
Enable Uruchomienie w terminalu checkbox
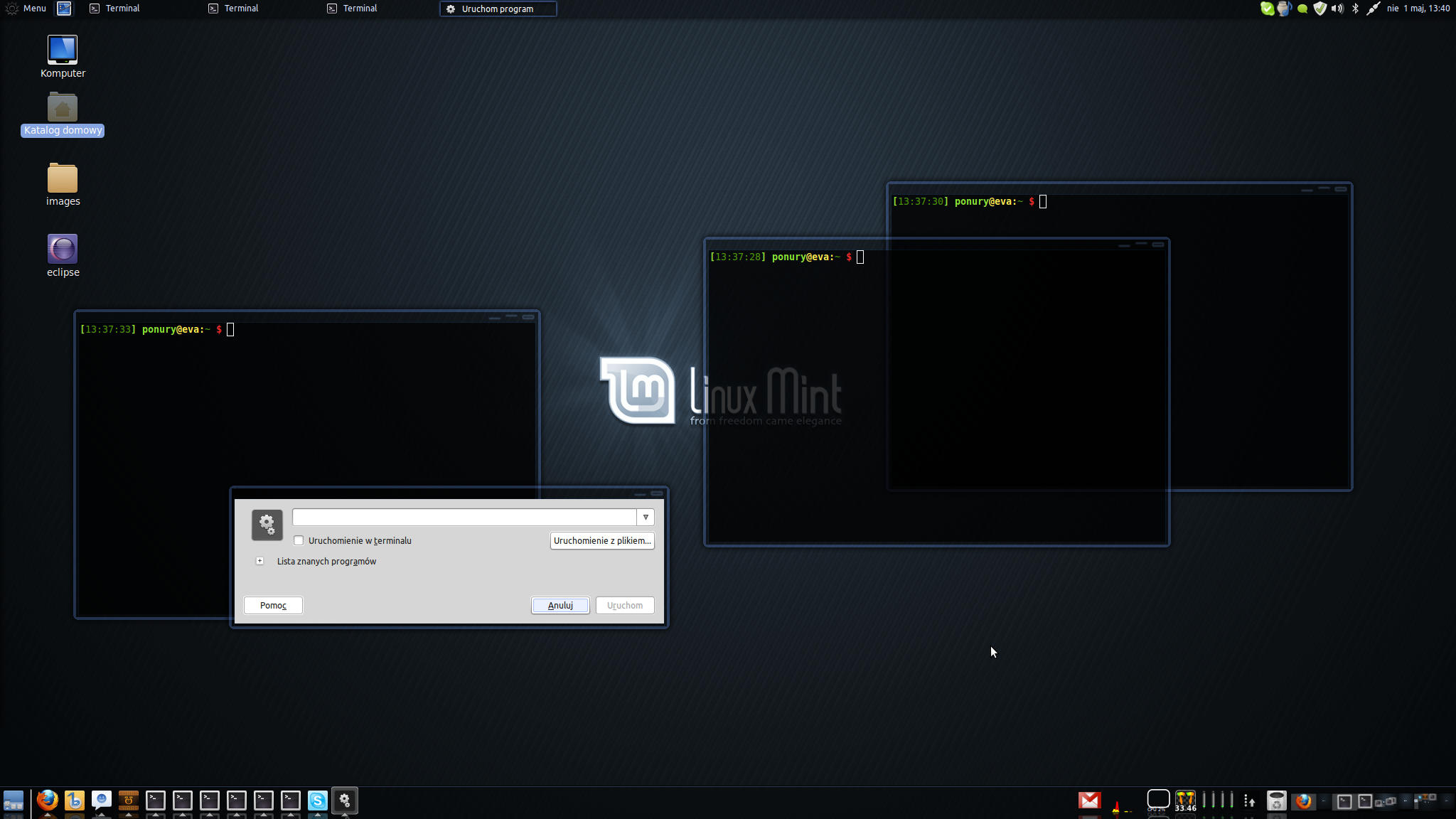[x=299, y=540]
